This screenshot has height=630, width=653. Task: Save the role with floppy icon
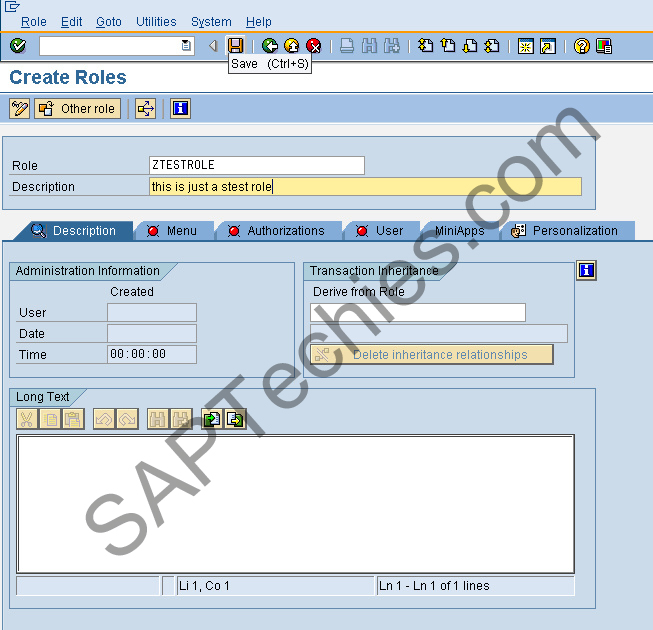point(235,45)
